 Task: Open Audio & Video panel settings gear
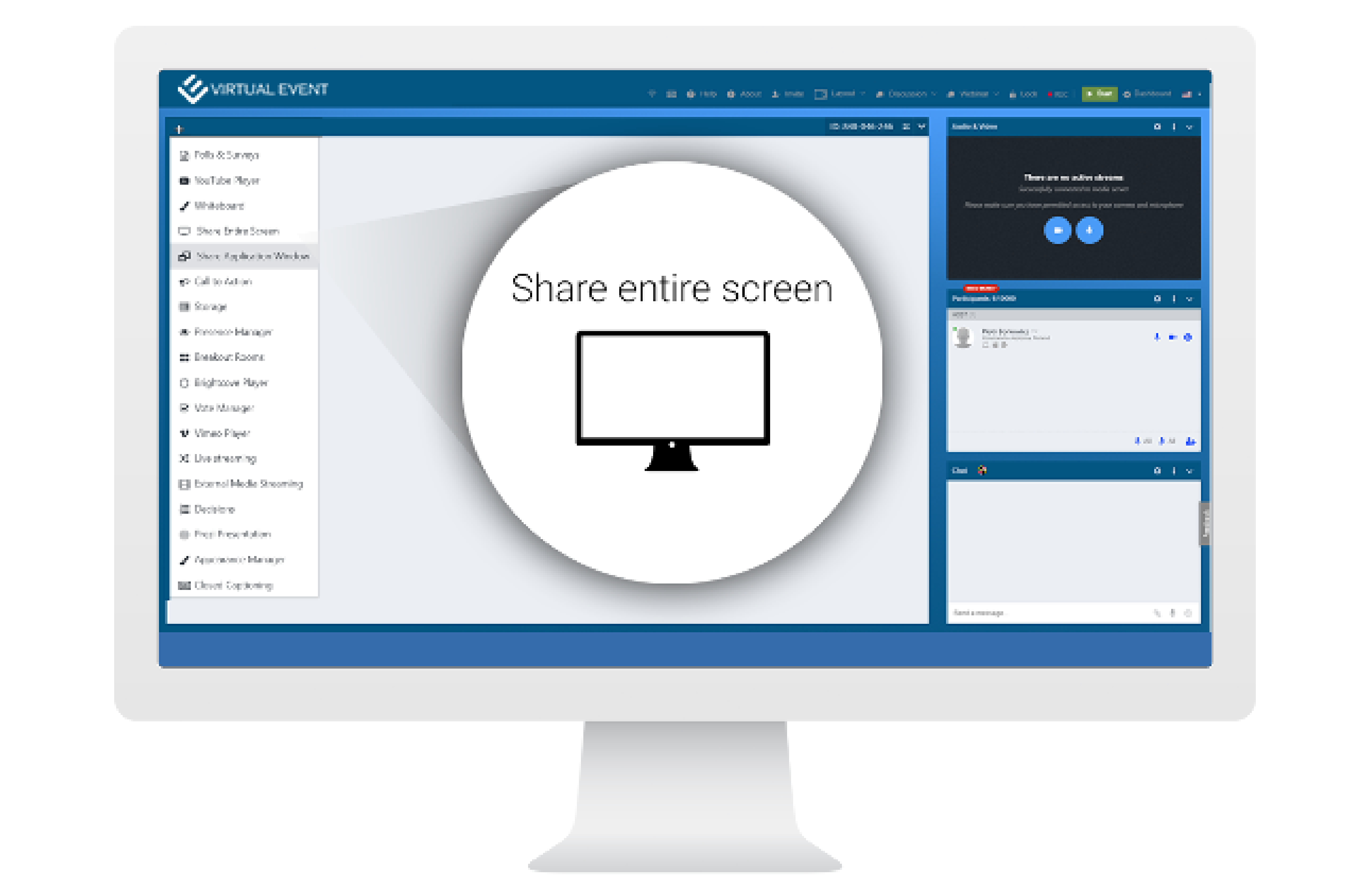[1157, 127]
